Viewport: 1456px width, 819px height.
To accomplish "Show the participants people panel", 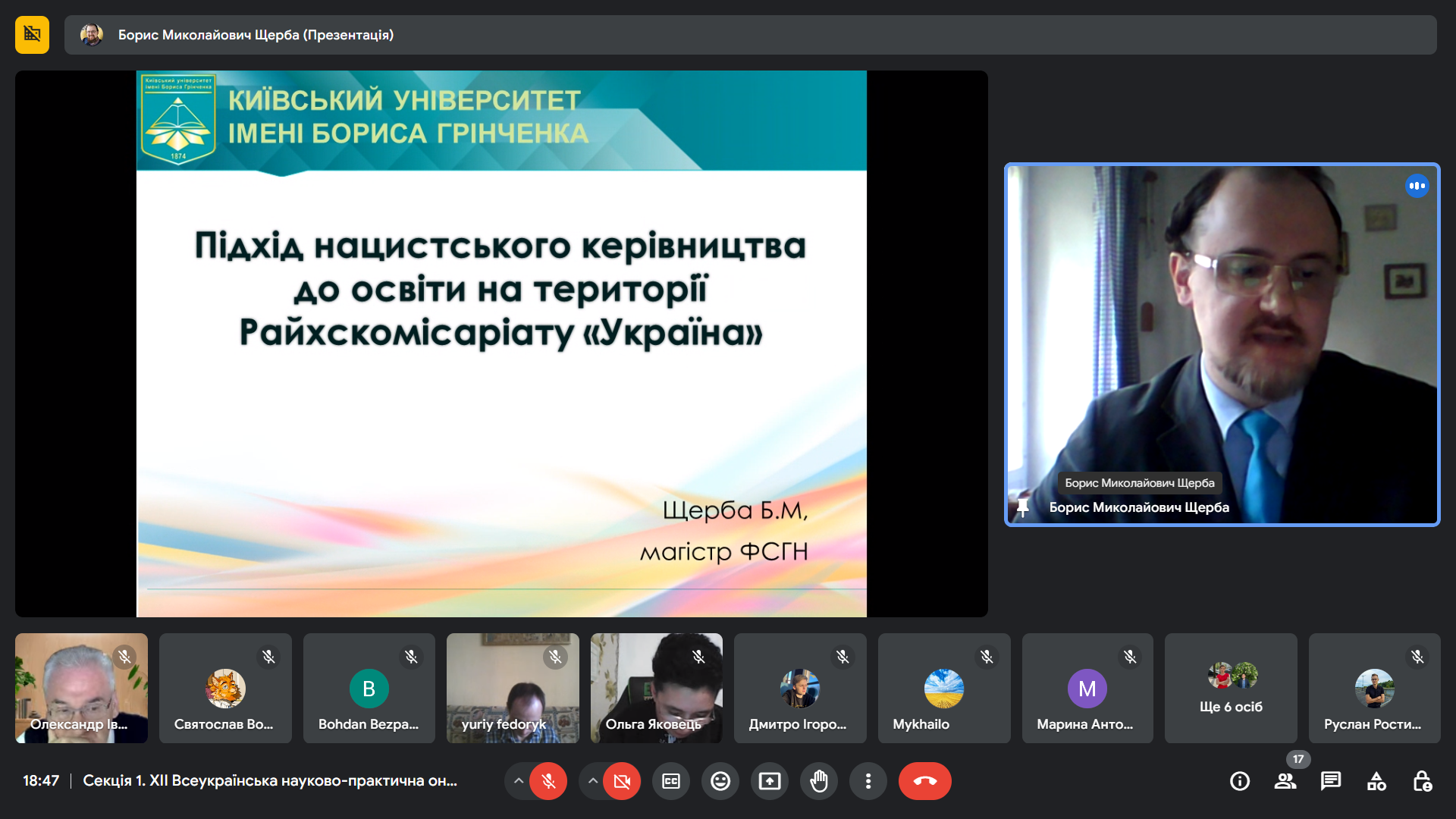I will tap(1285, 781).
